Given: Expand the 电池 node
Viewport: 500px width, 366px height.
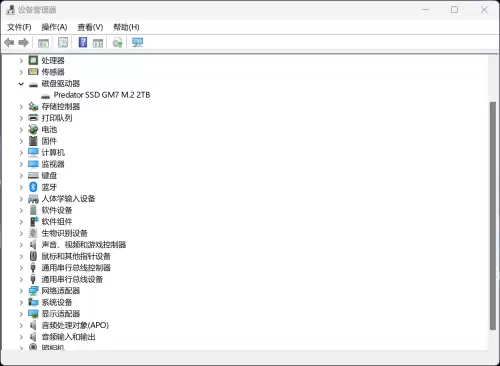Looking at the screenshot, I should 21,130.
